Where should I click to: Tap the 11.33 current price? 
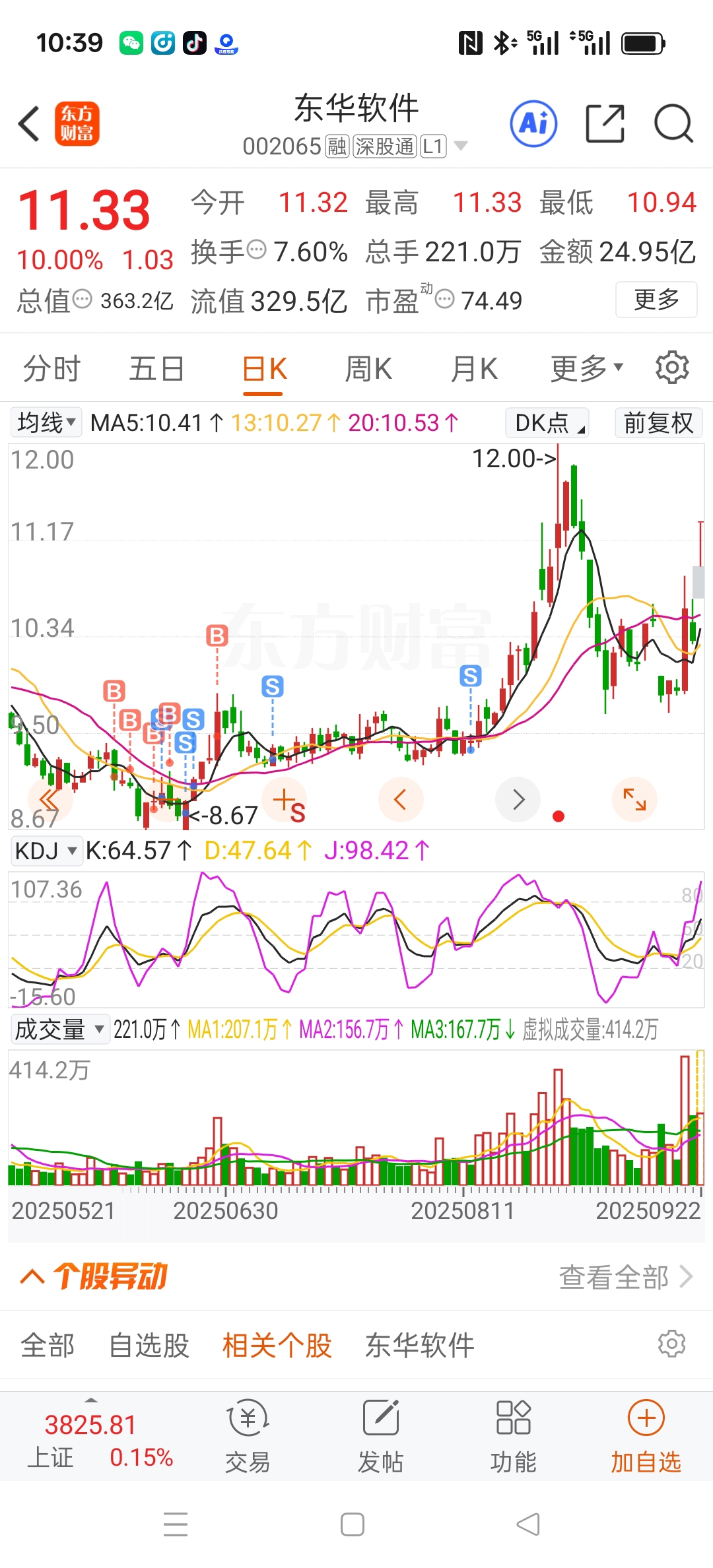[x=84, y=210]
